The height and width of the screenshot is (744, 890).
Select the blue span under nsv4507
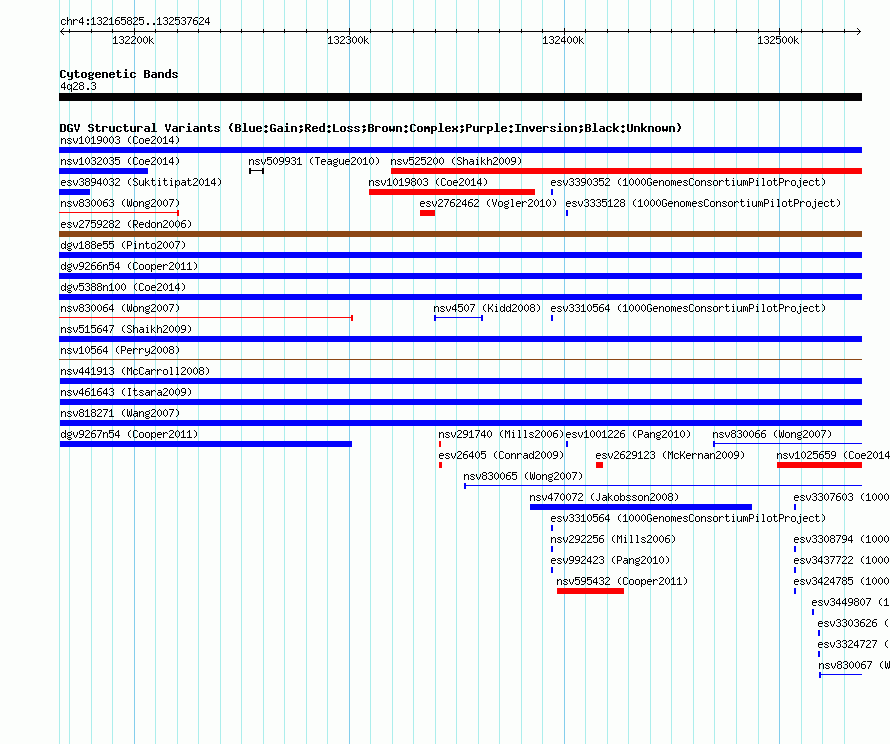tap(459, 318)
